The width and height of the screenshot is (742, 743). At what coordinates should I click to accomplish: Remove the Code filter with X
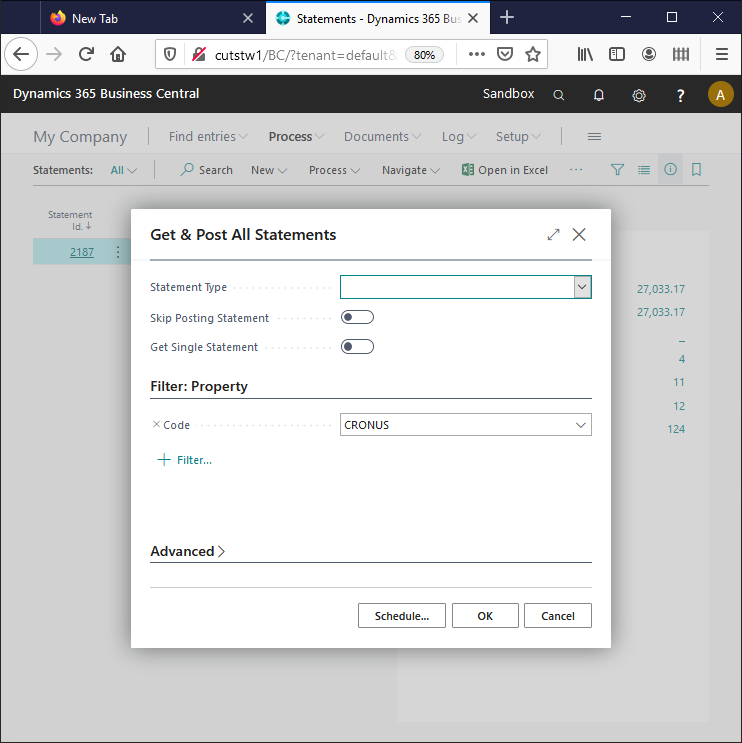[x=156, y=425]
